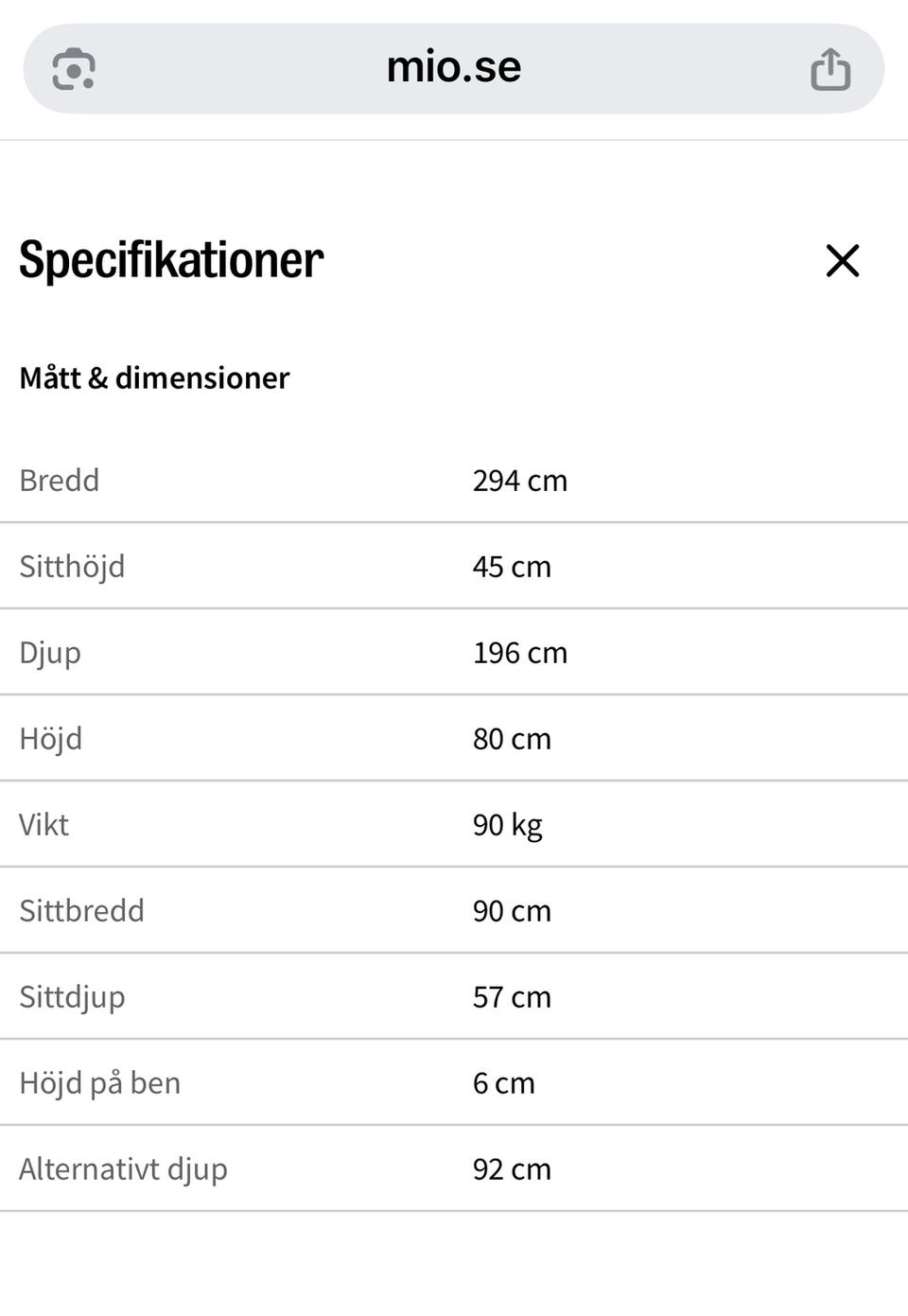Tap the Mått & dimensioner section title
Image resolution: width=908 pixels, height=1316 pixels.
154,378
